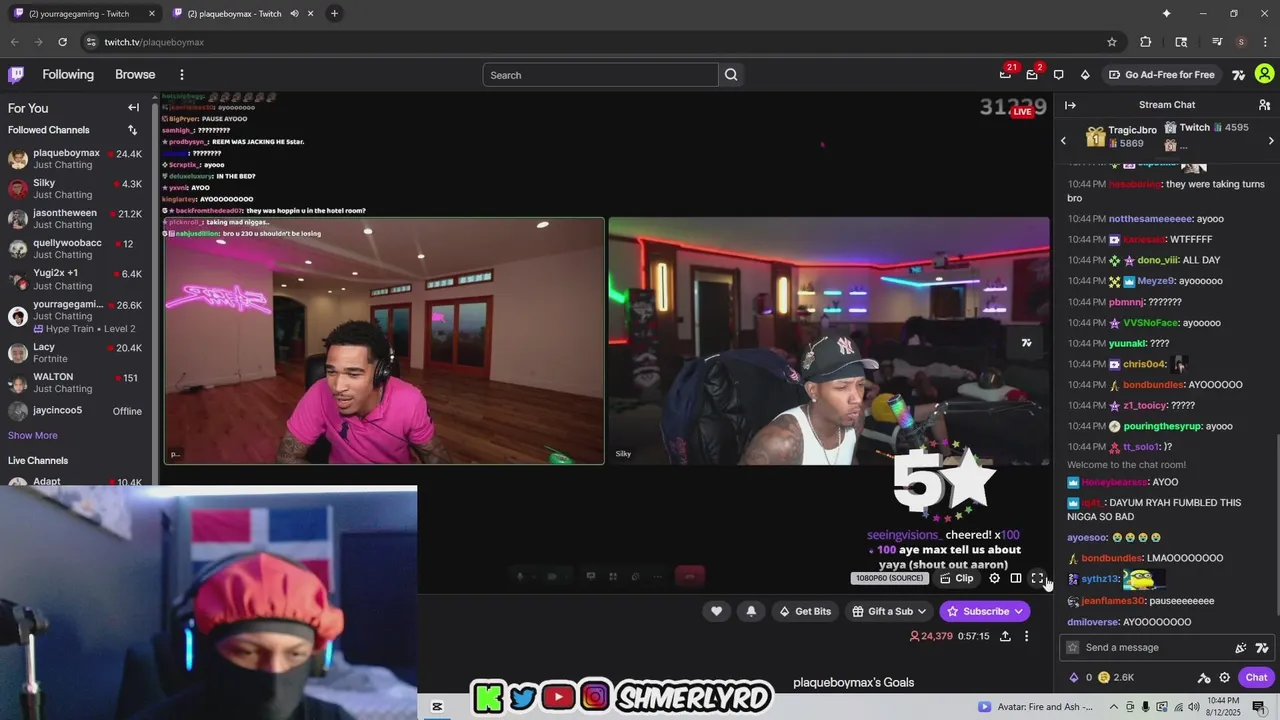This screenshot has width=1280, height=720.
Task: Open the 7TV emote picker in message box
Action: tap(1262, 648)
